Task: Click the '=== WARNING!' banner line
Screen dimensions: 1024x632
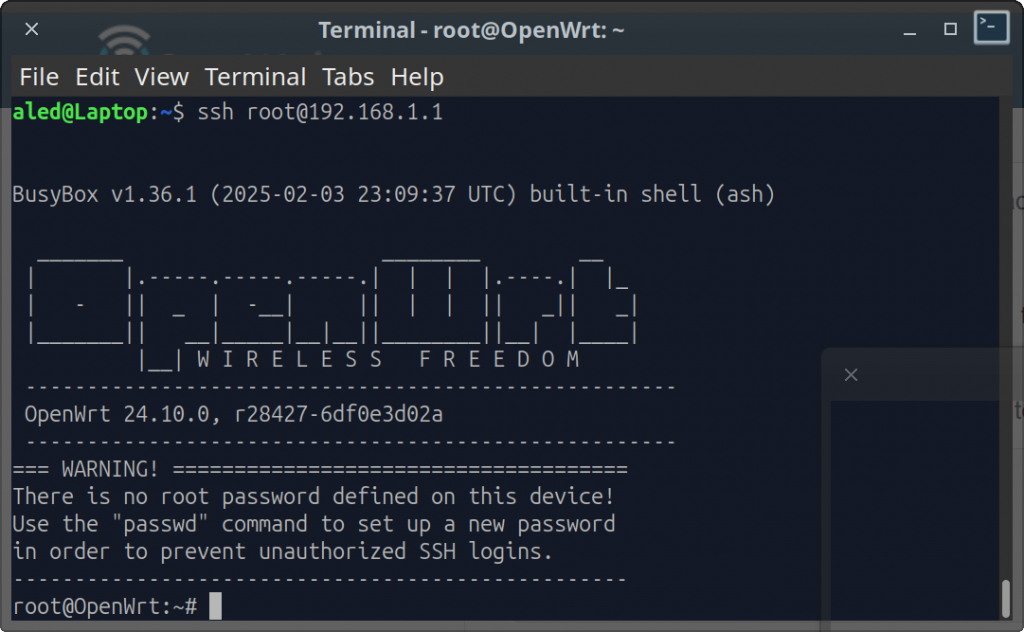Action: coord(320,469)
